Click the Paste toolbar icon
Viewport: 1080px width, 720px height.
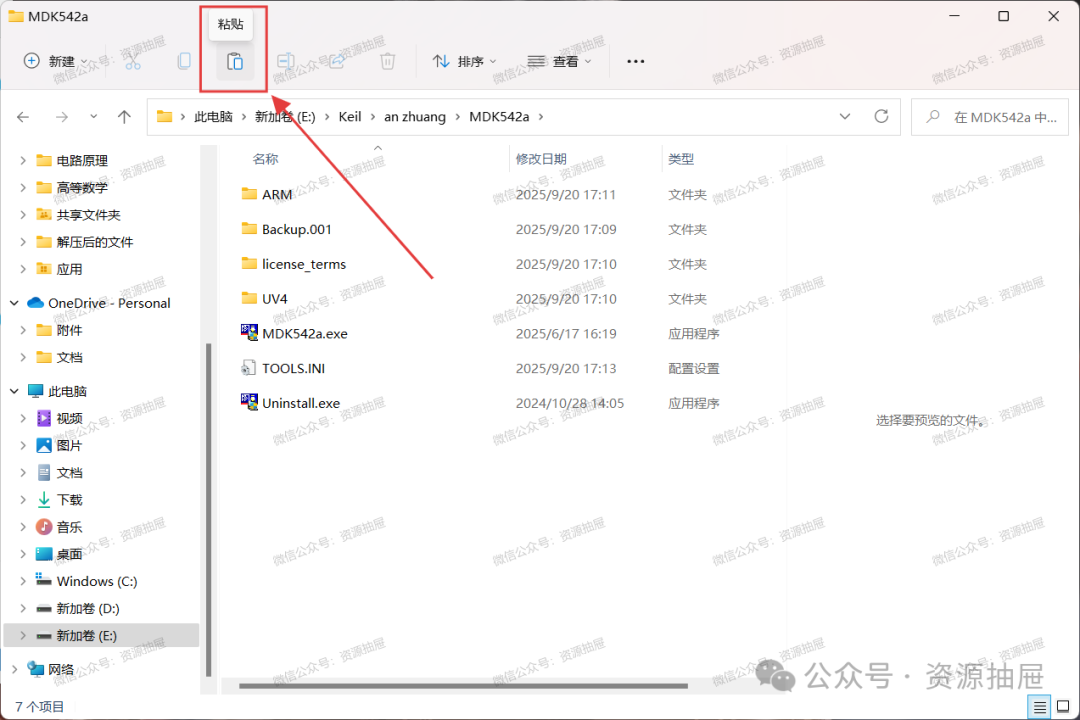click(235, 61)
